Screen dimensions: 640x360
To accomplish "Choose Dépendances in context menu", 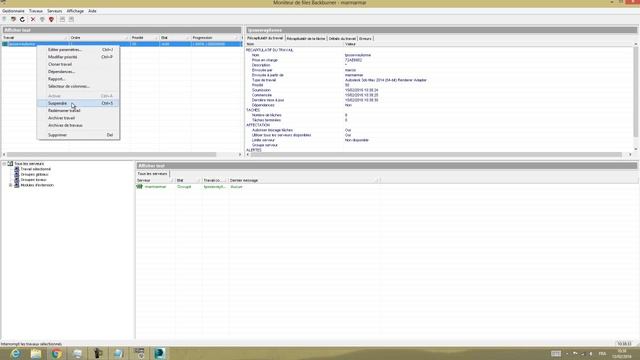I will click(78, 71).
